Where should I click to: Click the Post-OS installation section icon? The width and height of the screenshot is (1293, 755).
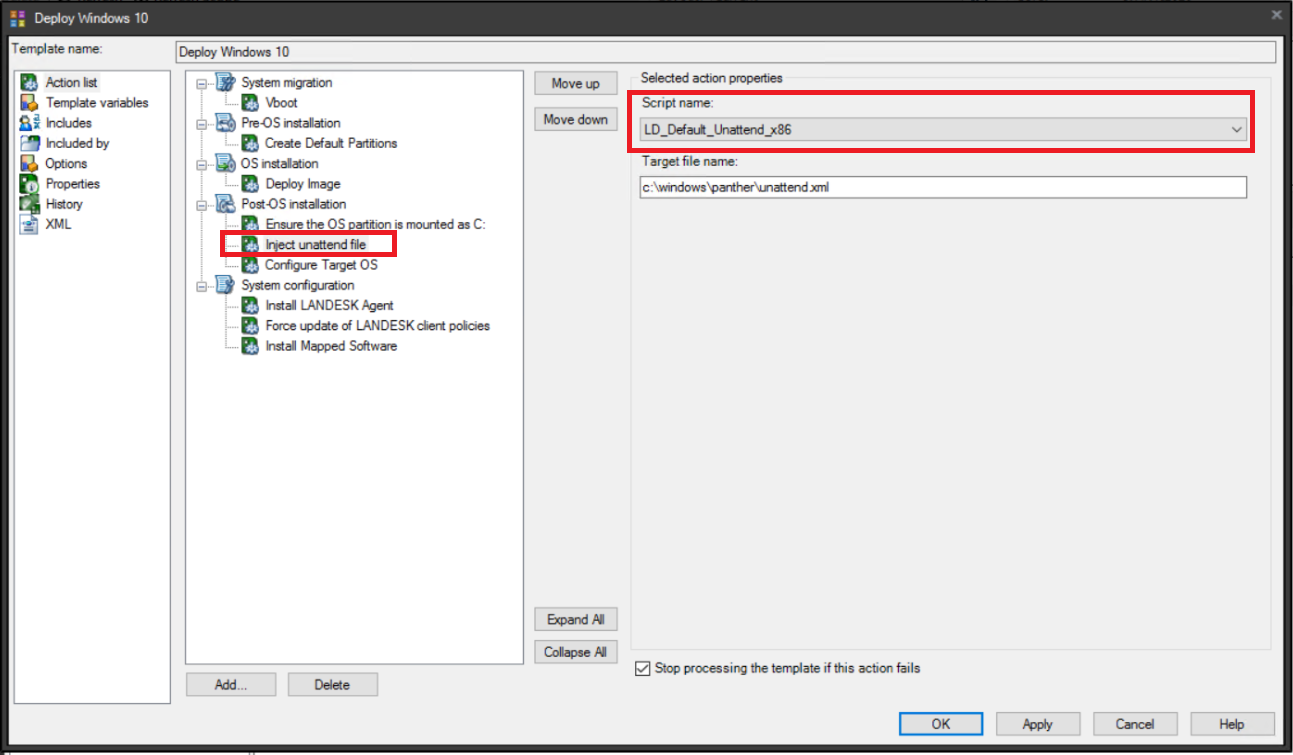[226, 204]
